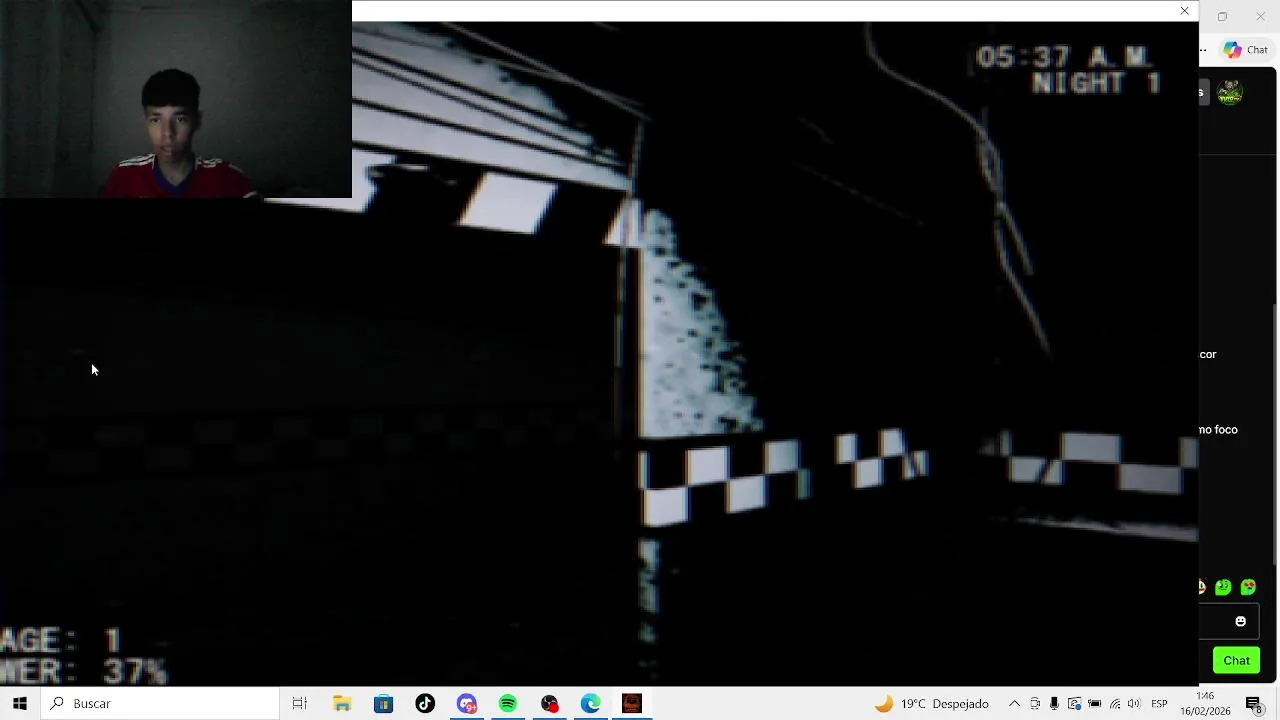Open the 19°C Despejado weather widget
This screenshot has height=720, width=1280.
coord(931,703)
